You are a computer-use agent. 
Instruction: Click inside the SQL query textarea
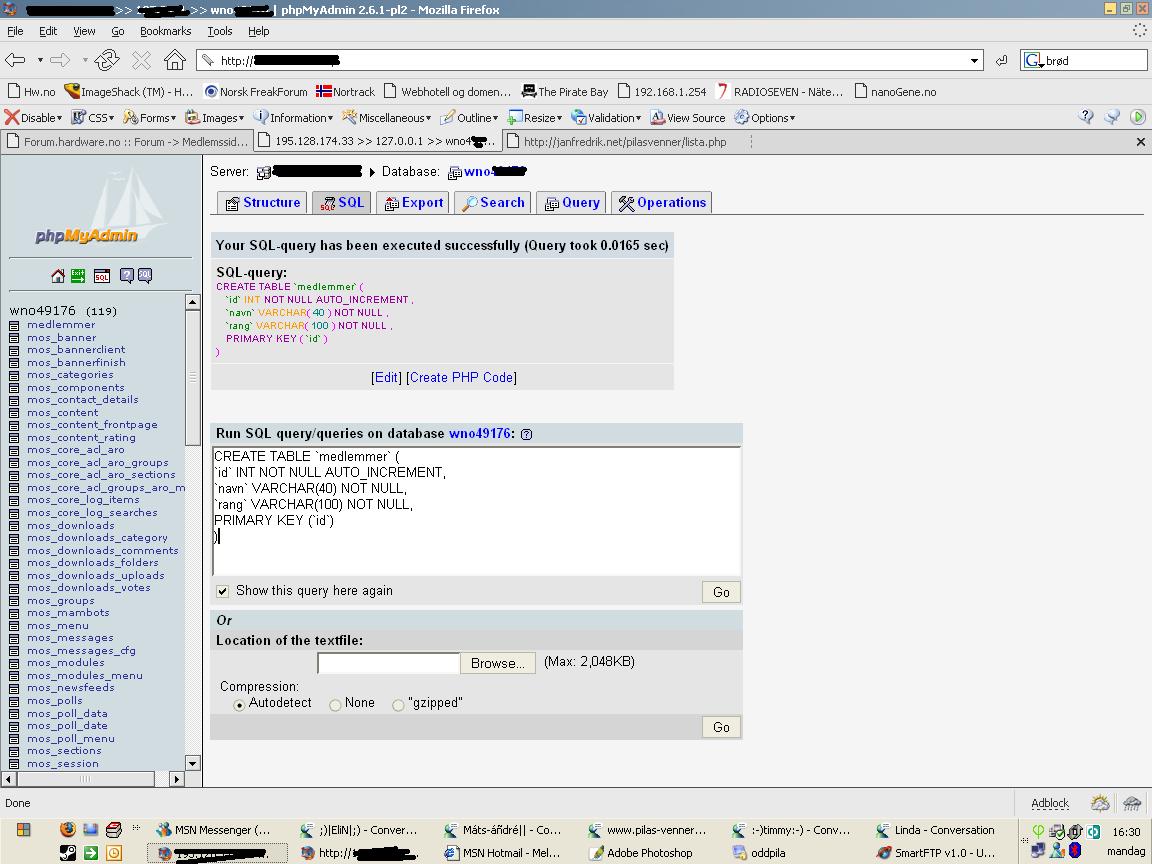(x=477, y=511)
